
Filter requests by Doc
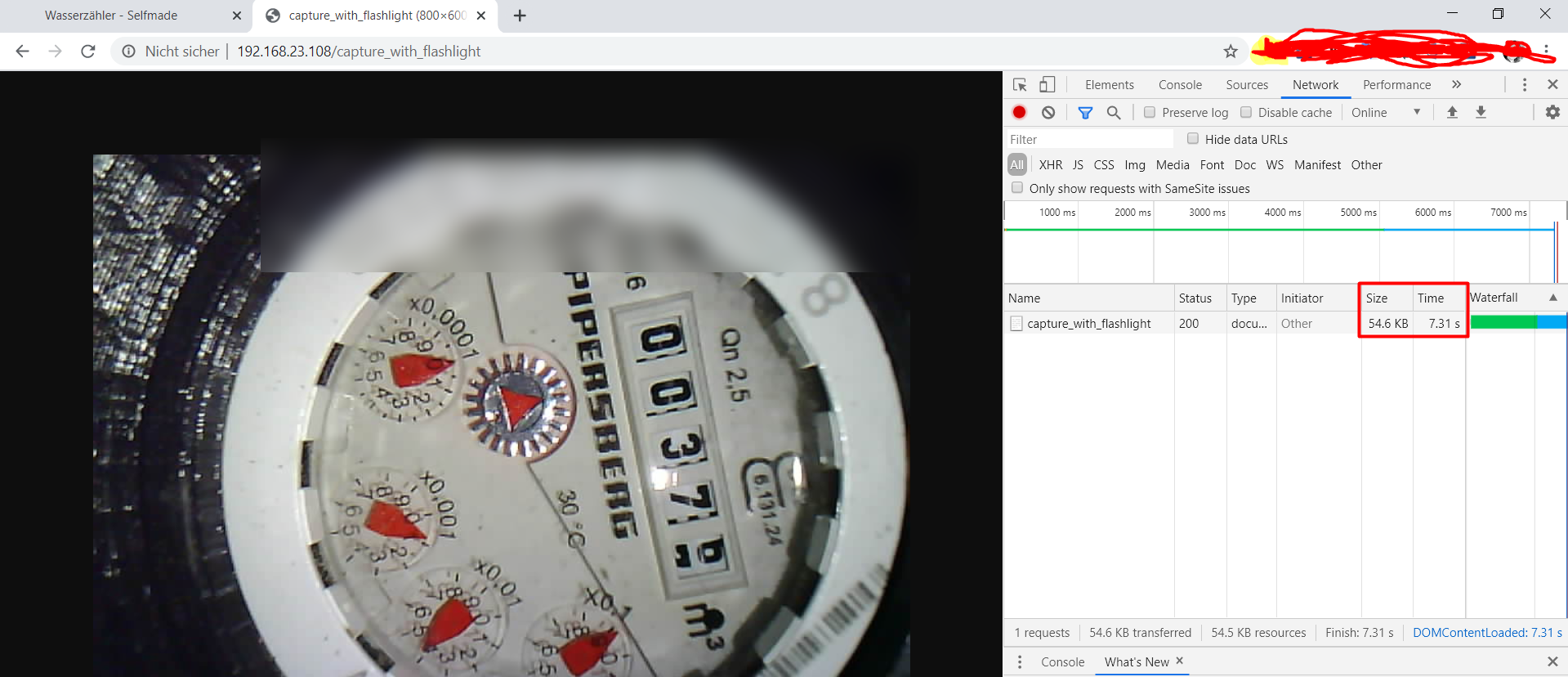[1245, 164]
